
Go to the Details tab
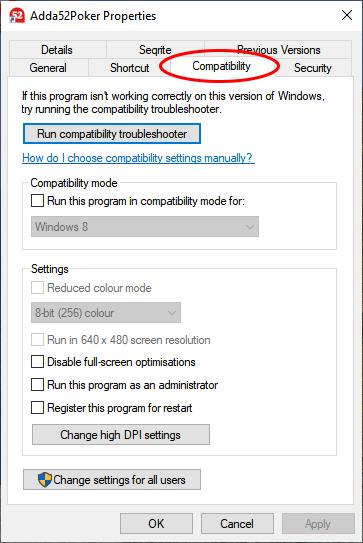coord(57,50)
